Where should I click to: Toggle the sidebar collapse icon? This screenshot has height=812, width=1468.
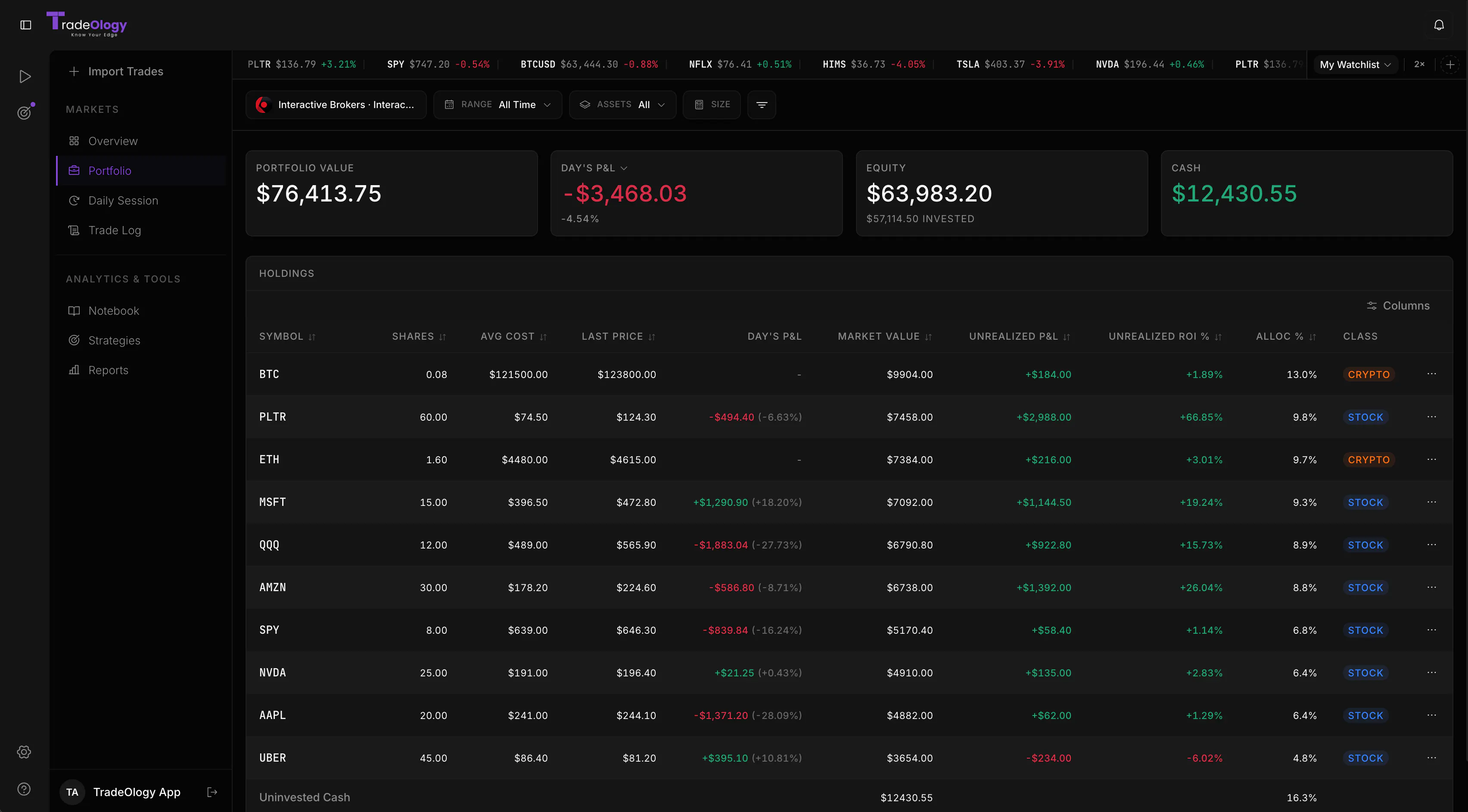pyautogui.click(x=26, y=25)
